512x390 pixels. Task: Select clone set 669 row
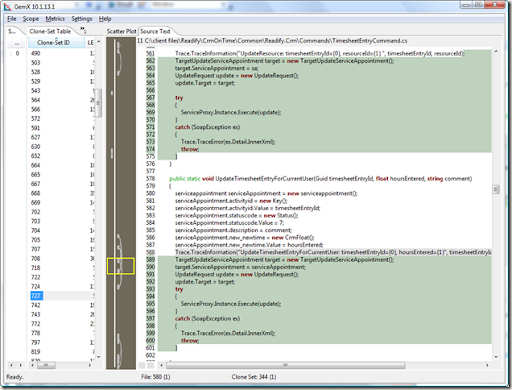62,203
